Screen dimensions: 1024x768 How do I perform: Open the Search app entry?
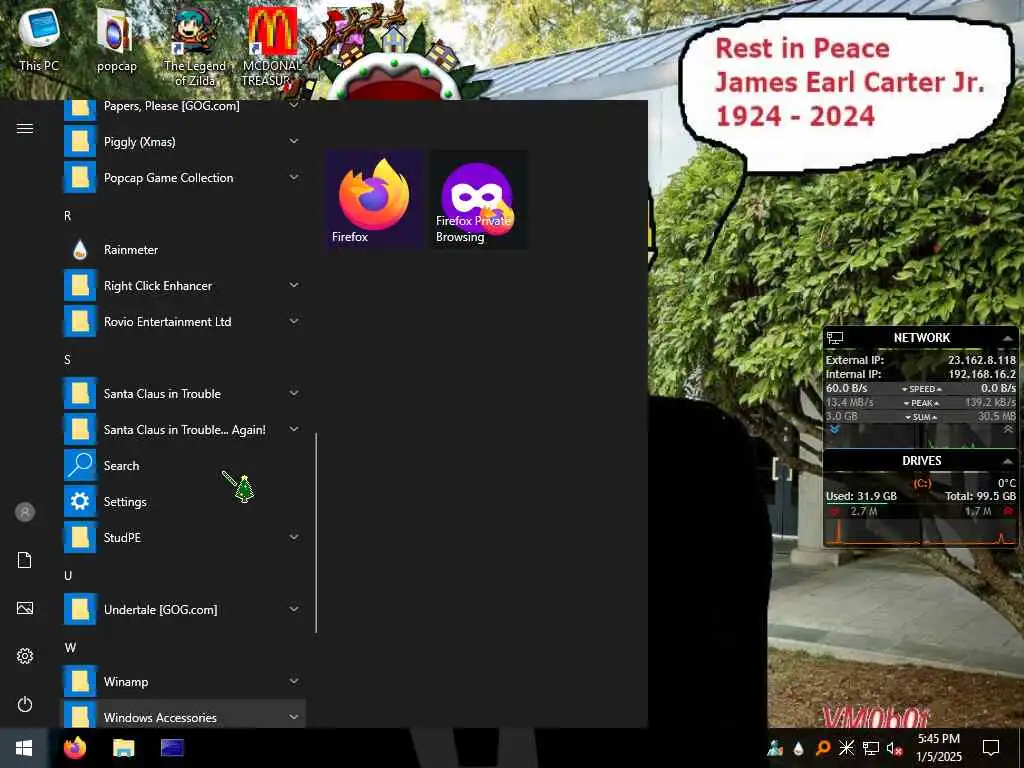click(x=183, y=466)
